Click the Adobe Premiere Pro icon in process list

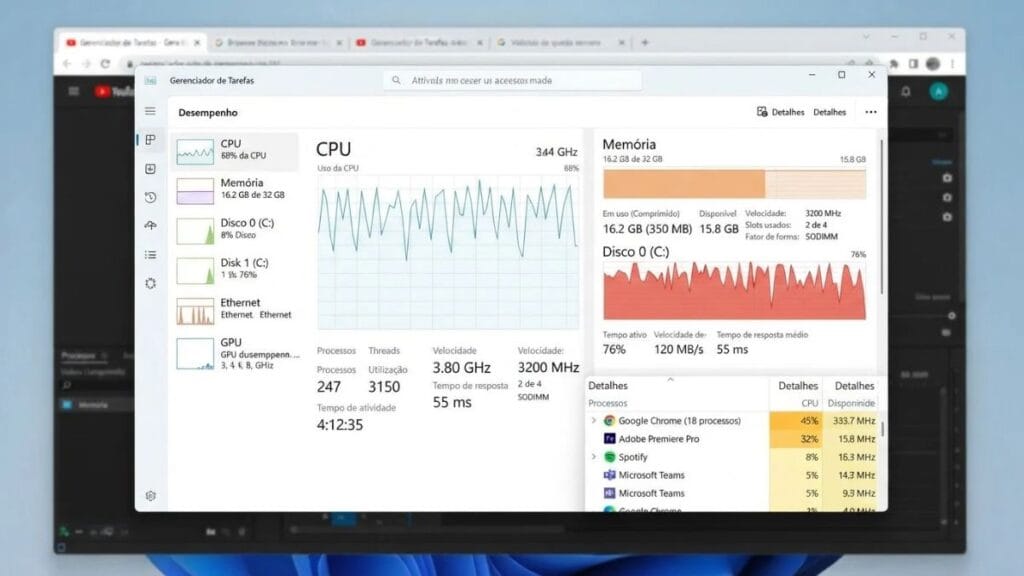(609, 439)
